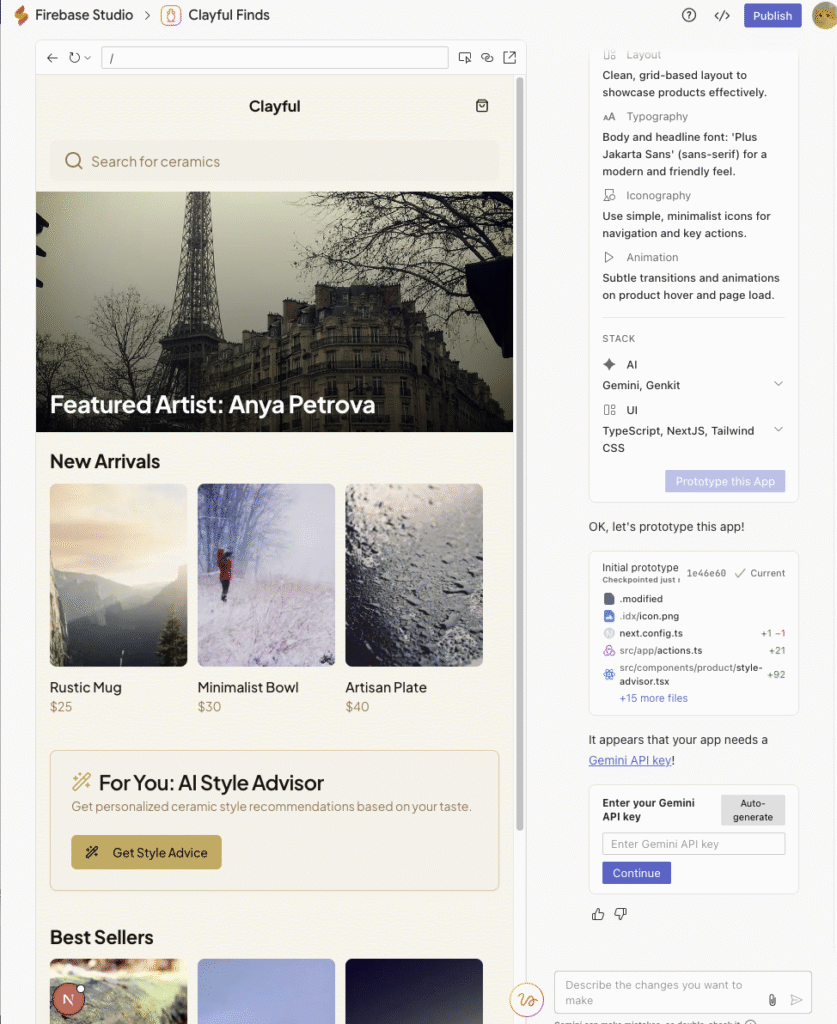Open the shopping bag cart icon

(482, 106)
